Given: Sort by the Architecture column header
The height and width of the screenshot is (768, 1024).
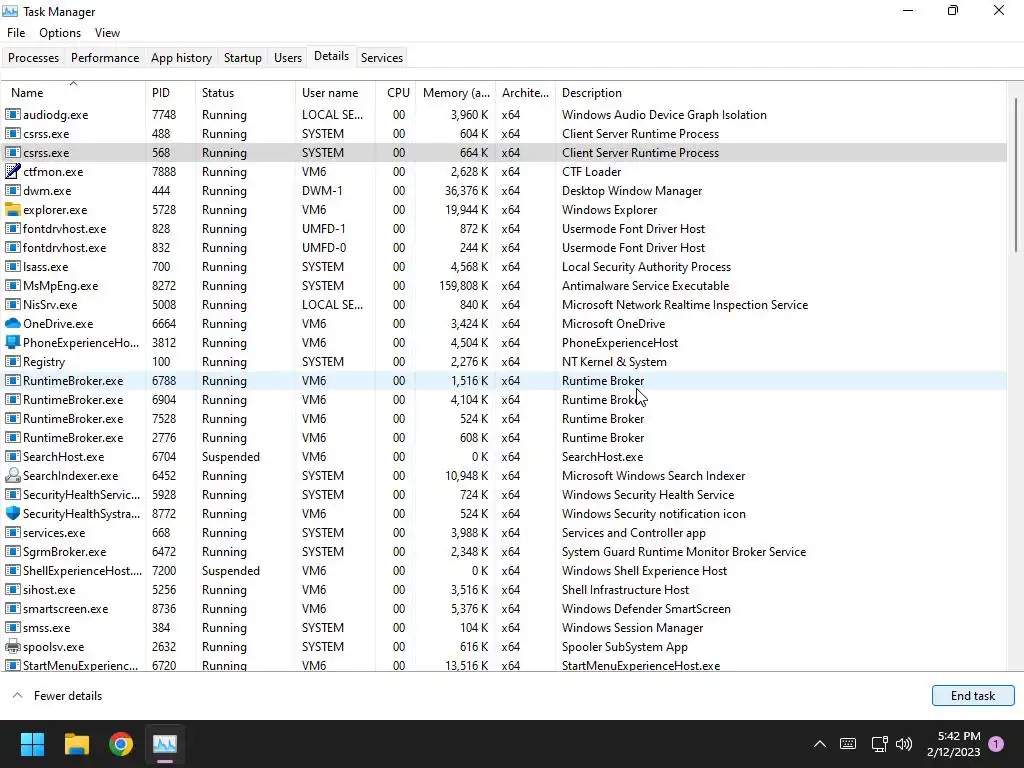Looking at the screenshot, I should (525, 93).
